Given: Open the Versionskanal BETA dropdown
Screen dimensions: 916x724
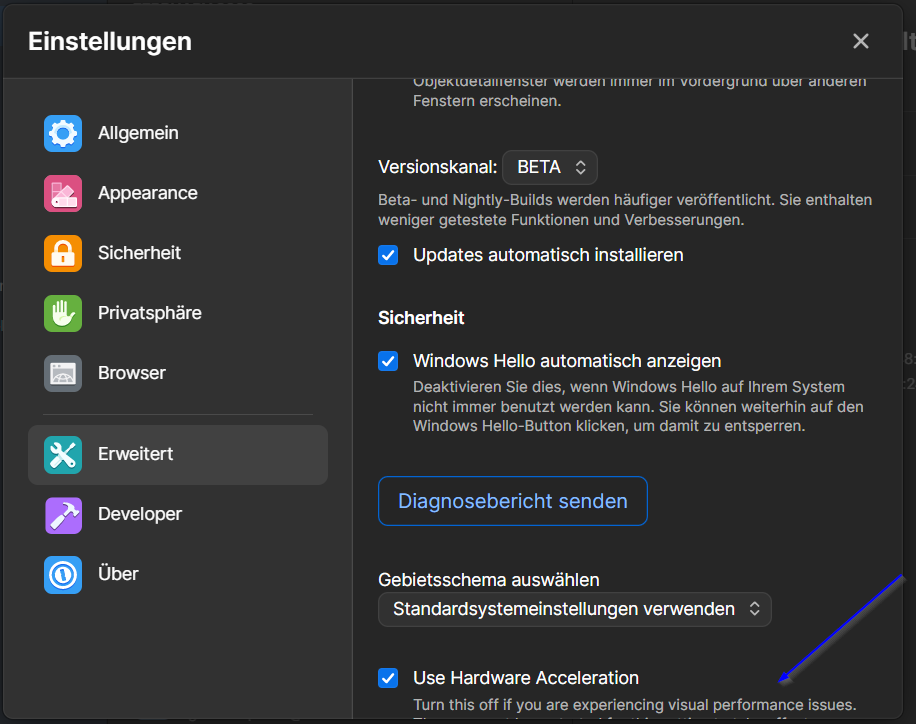Looking at the screenshot, I should (x=550, y=167).
